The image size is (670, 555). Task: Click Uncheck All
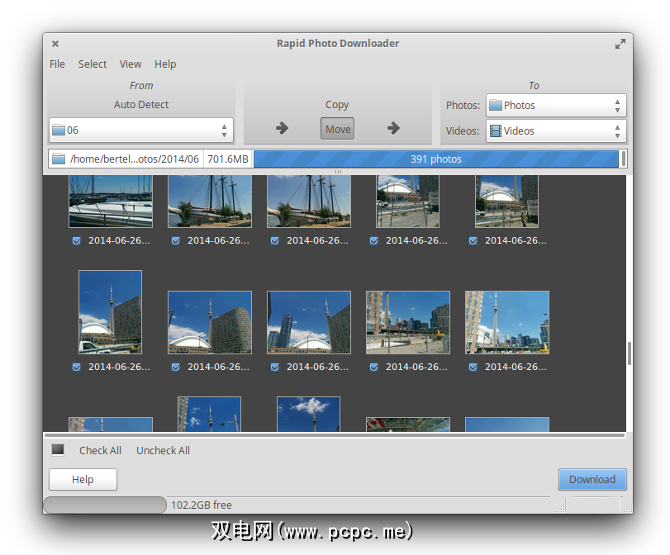tap(163, 450)
